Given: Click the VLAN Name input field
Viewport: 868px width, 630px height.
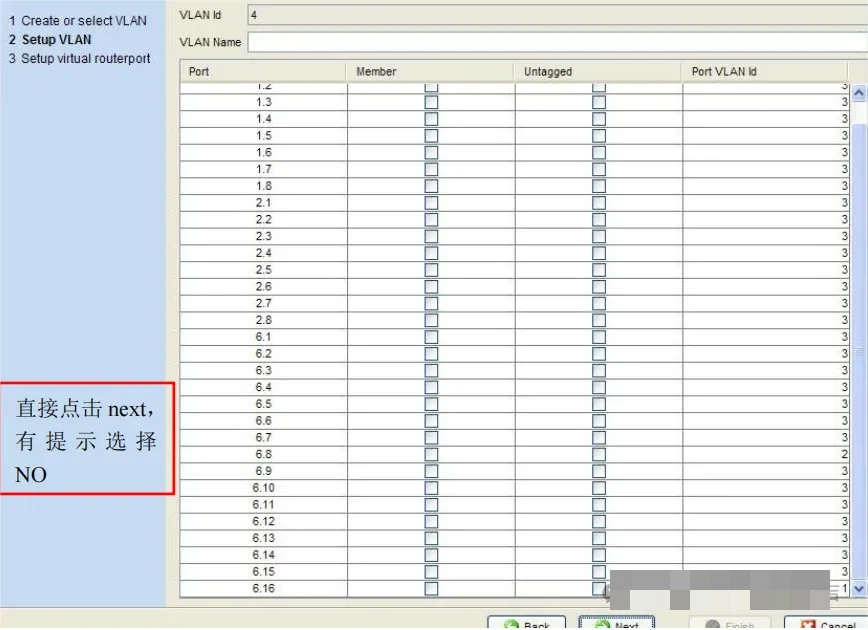Looking at the screenshot, I should click(555, 42).
